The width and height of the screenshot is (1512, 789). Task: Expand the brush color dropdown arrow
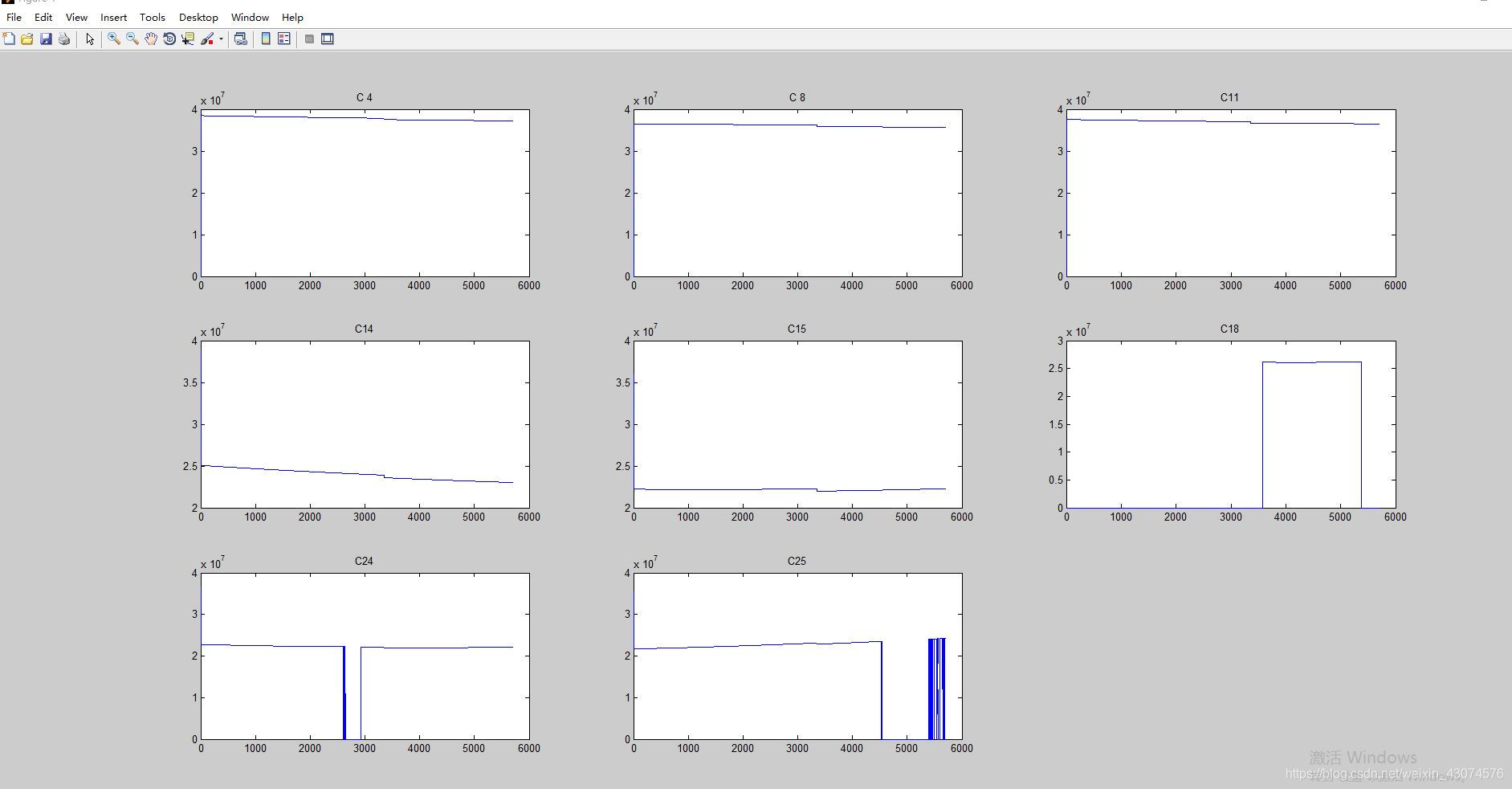pos(221,39)
